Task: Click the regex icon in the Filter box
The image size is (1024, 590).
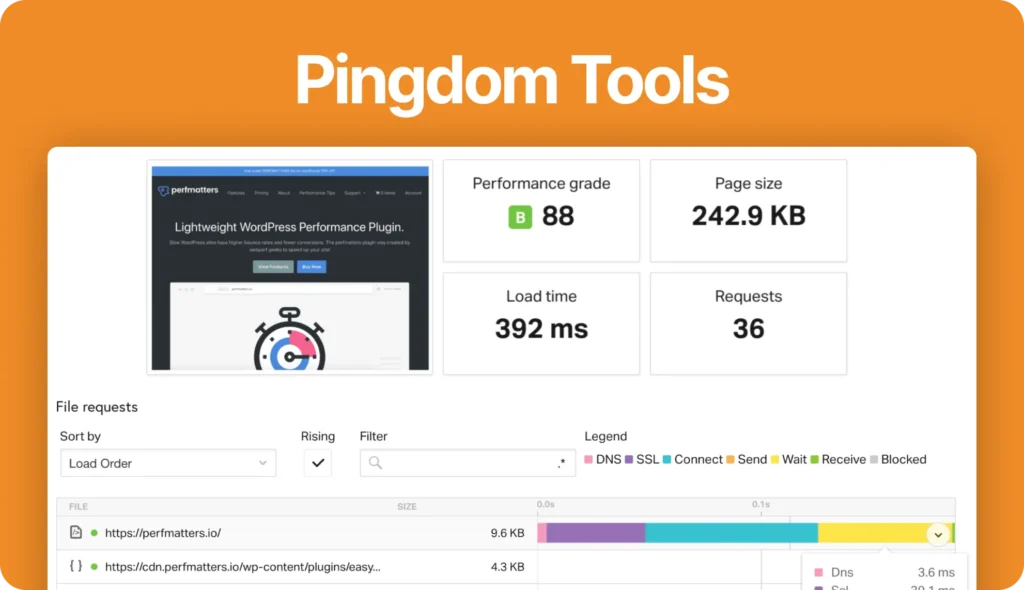Action: [561, 463]
